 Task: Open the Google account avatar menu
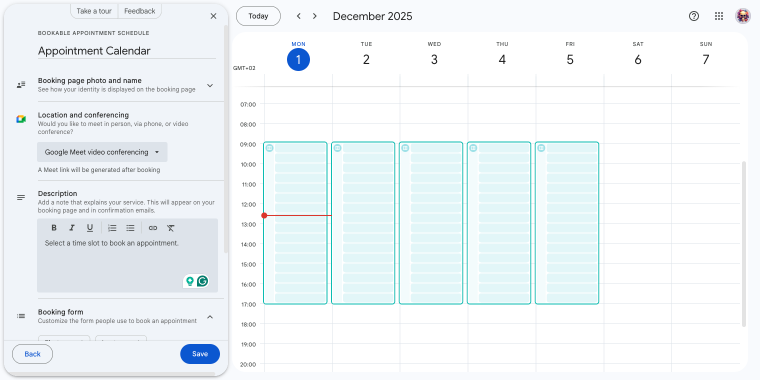(743, 16)
